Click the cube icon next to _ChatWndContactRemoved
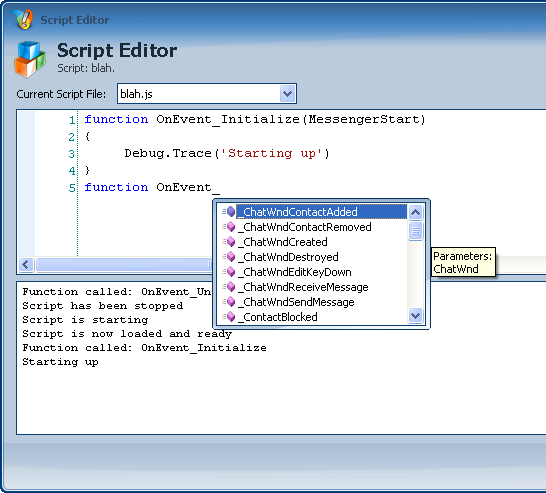Image resolution: width=546 pixels, height=493 pixels. click(229, 227)
